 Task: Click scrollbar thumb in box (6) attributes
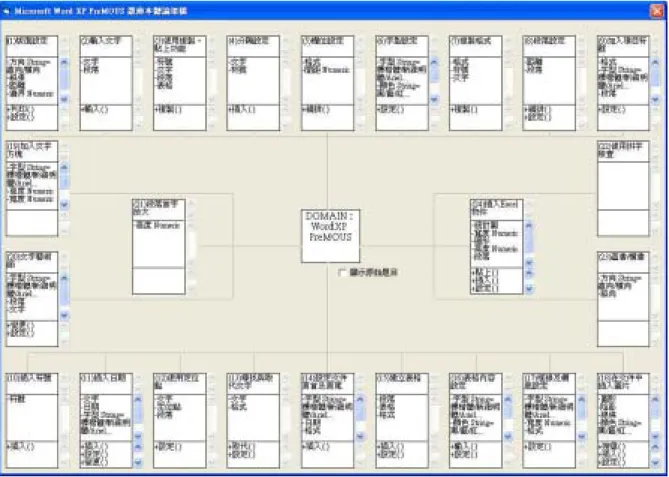click(x=434, y=74)
